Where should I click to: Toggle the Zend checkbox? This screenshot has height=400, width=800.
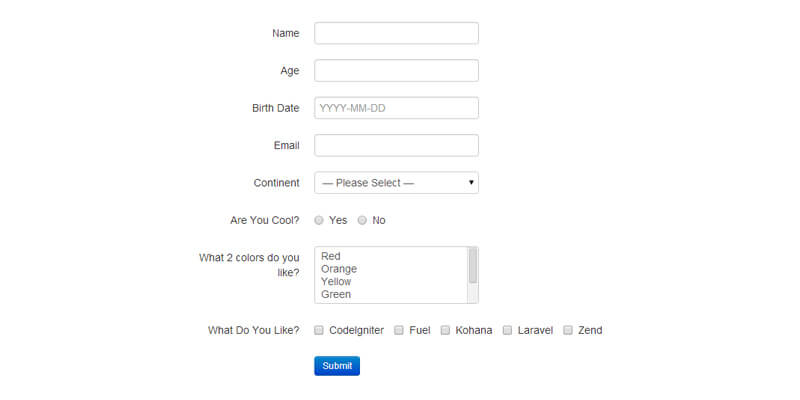[x=568, y=330]
